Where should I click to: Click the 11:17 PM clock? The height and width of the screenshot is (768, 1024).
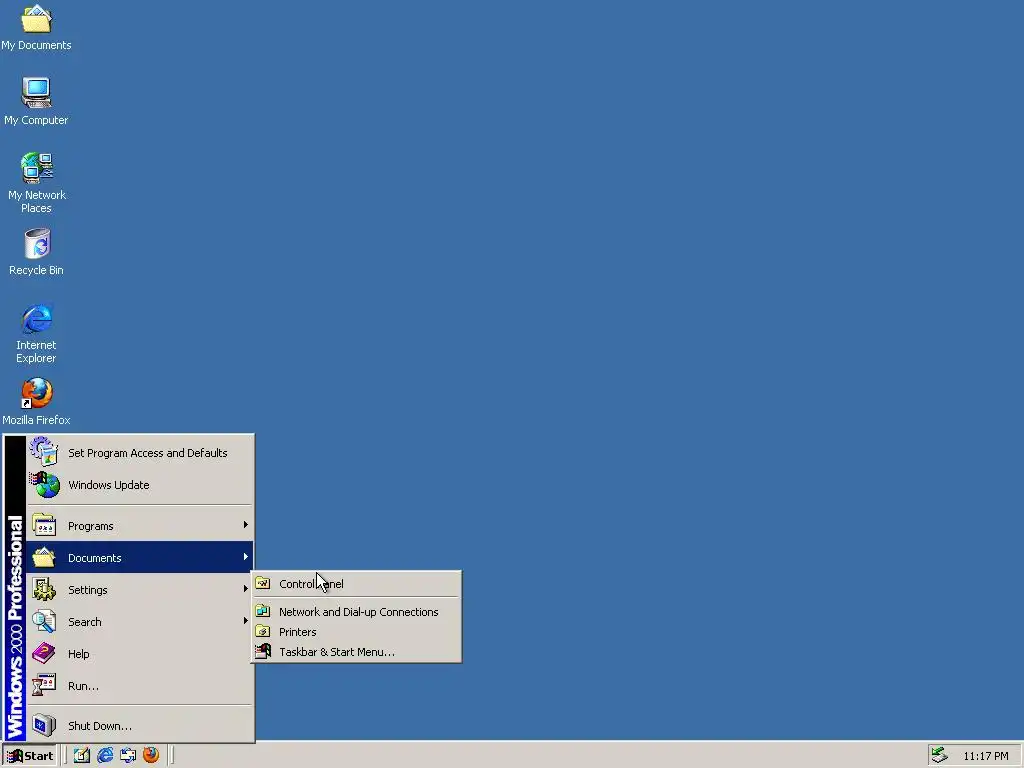[985, 756]
